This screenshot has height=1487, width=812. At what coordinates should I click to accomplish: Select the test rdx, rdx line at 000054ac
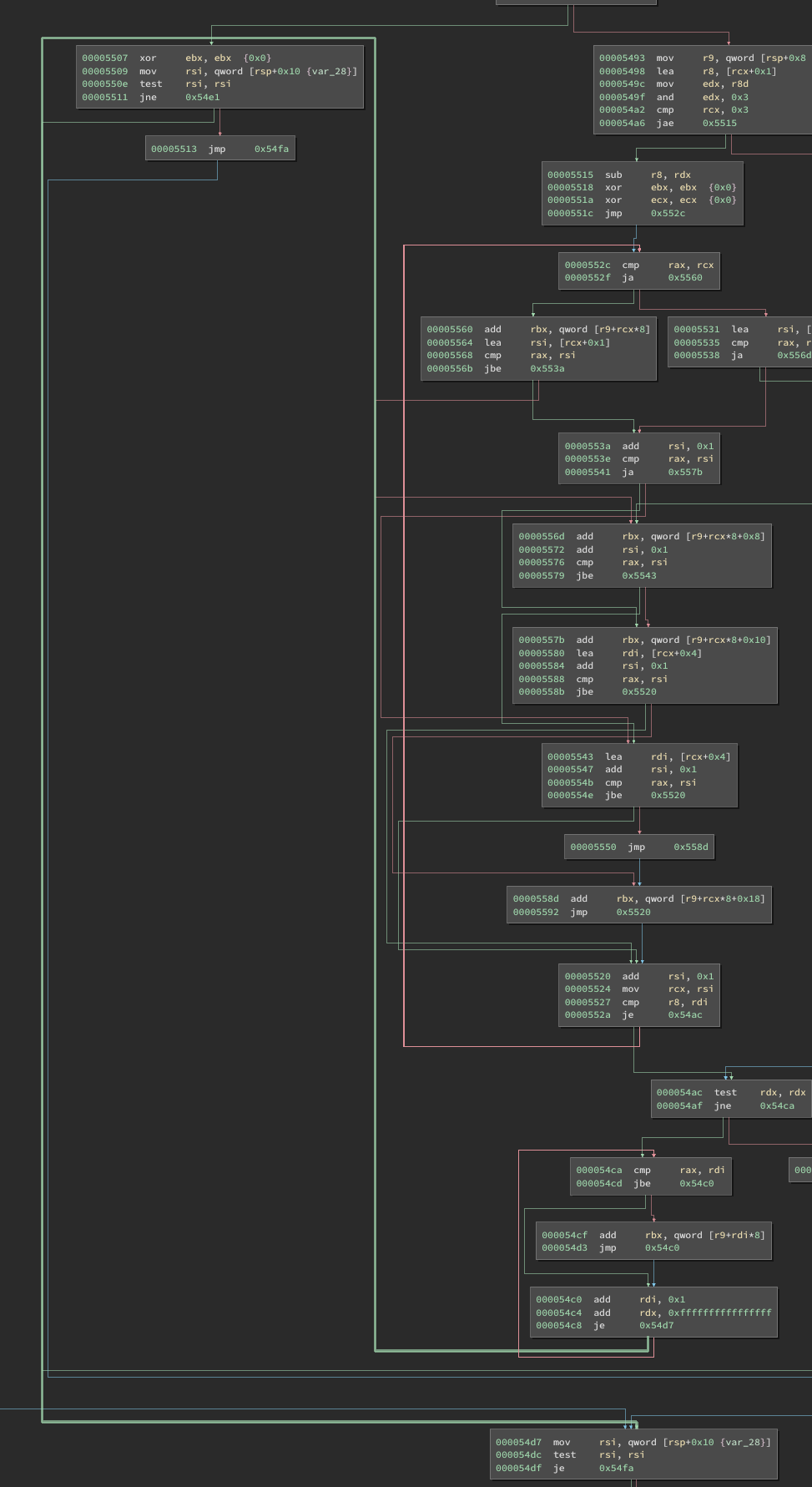731,1092
